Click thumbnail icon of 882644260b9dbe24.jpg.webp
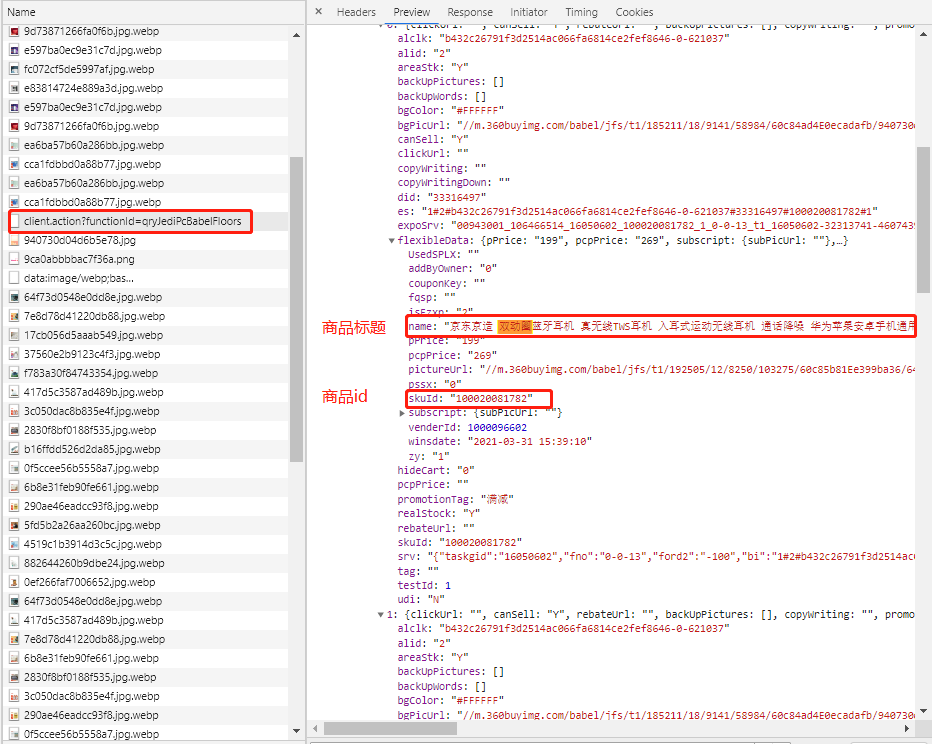The height and width of the screenshot is (744, 932). (14, 564)
